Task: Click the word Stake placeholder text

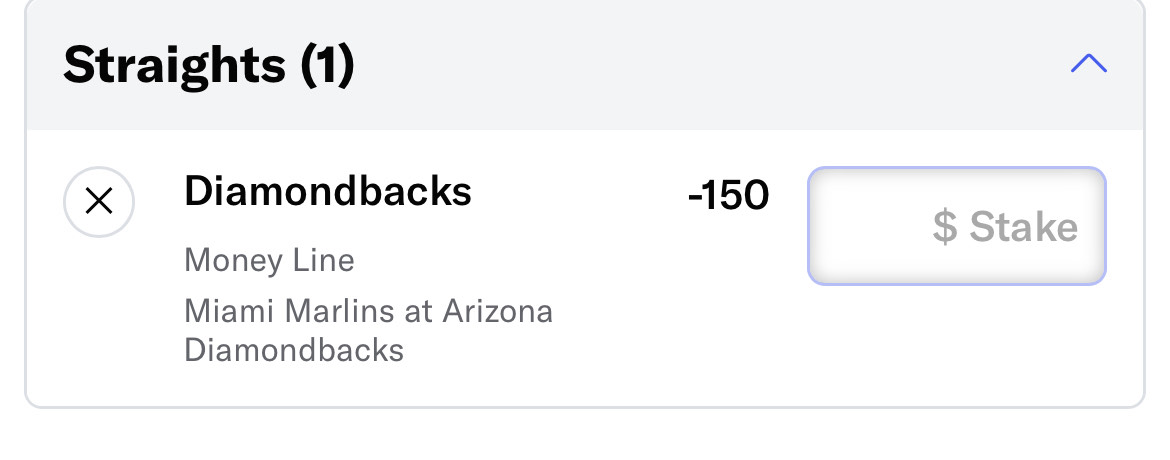Action: [1024, 226]
